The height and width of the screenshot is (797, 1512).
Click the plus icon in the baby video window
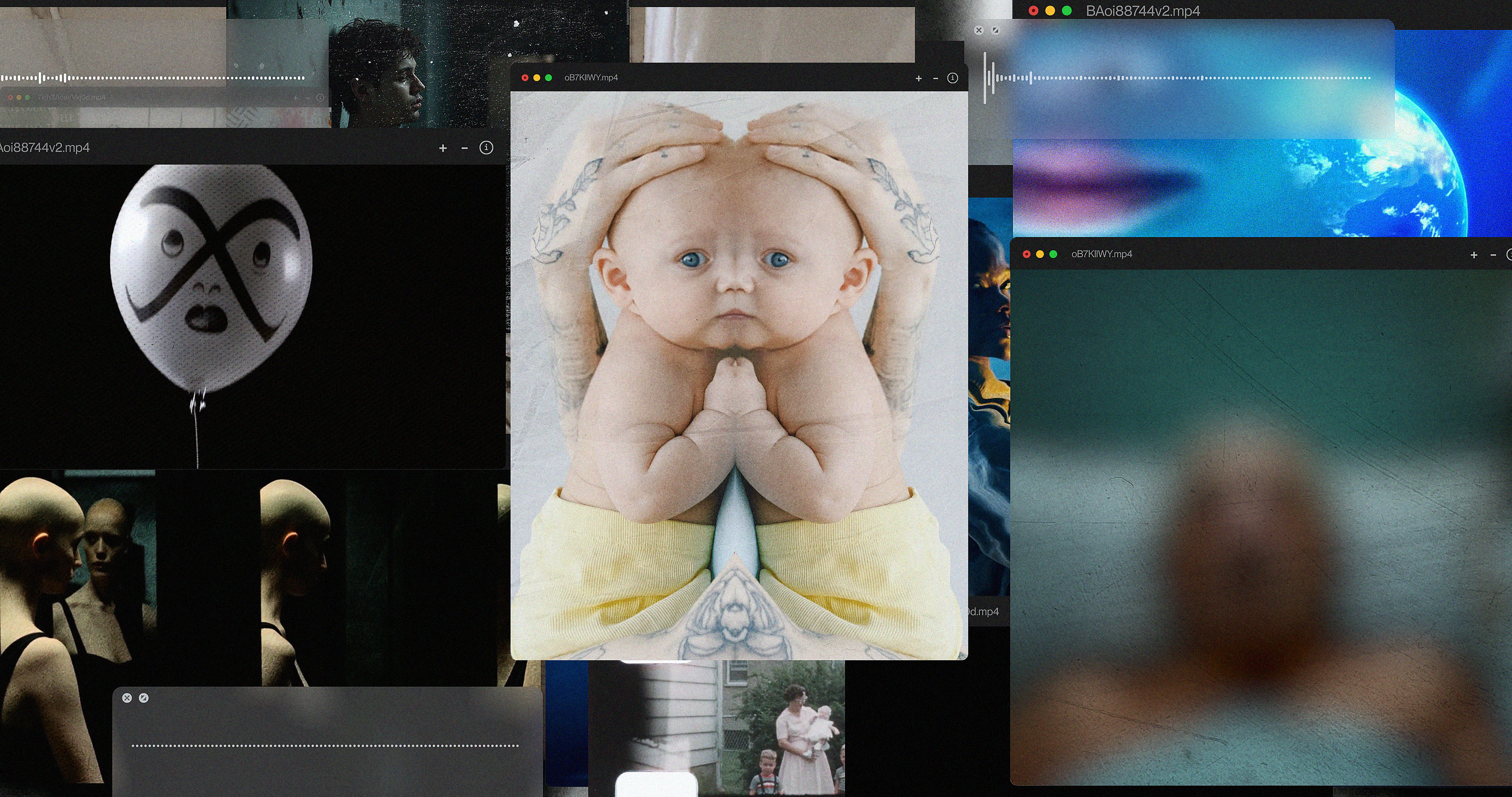[x=918, y=78]
